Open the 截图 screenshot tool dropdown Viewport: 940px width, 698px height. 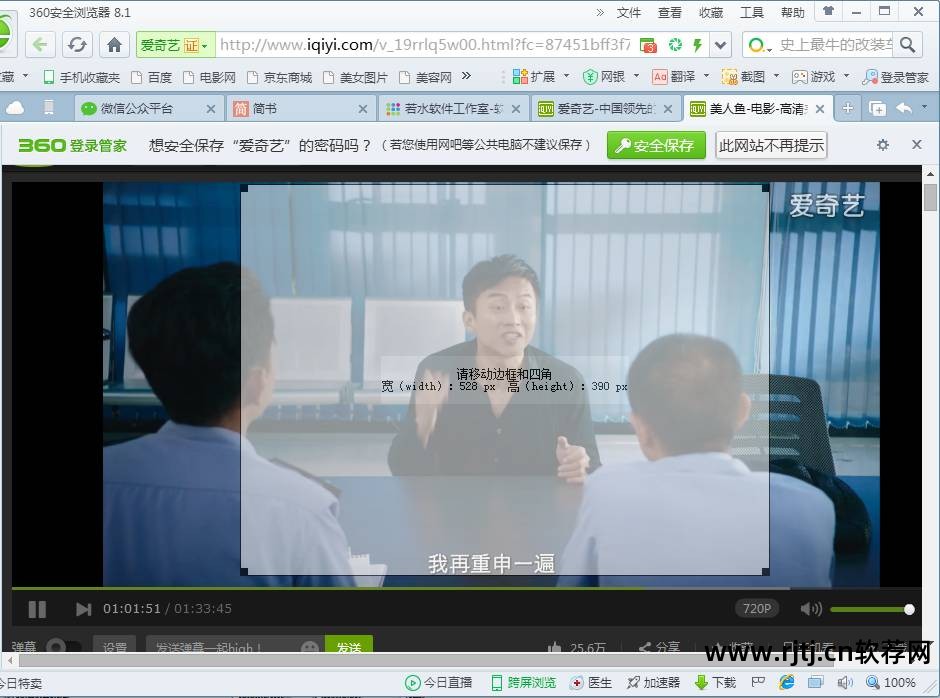pyautogui.click(x=751, y=77)
